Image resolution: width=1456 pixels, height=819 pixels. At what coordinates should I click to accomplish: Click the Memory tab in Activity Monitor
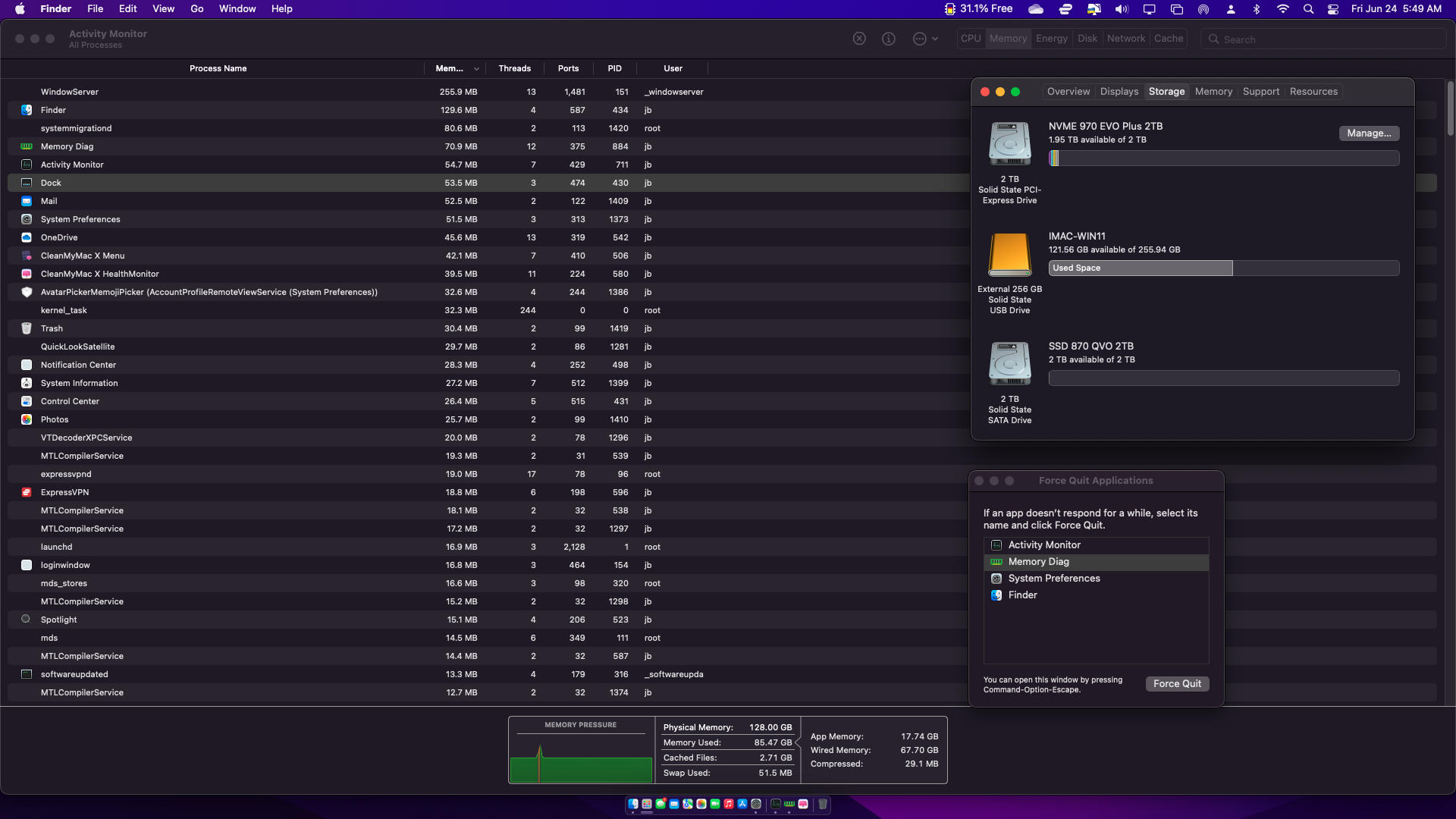pyautogui.click(x=1008, y=38)
